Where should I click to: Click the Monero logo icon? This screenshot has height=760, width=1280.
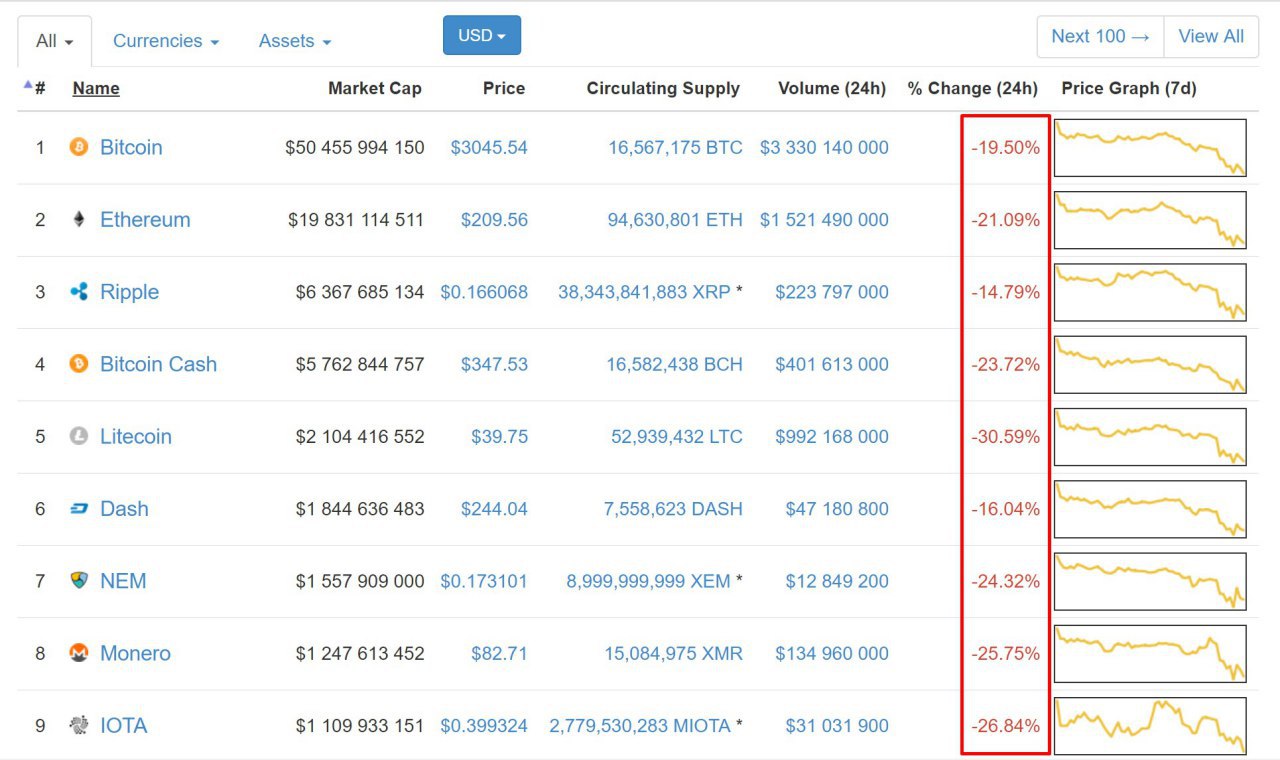(79, 653)
